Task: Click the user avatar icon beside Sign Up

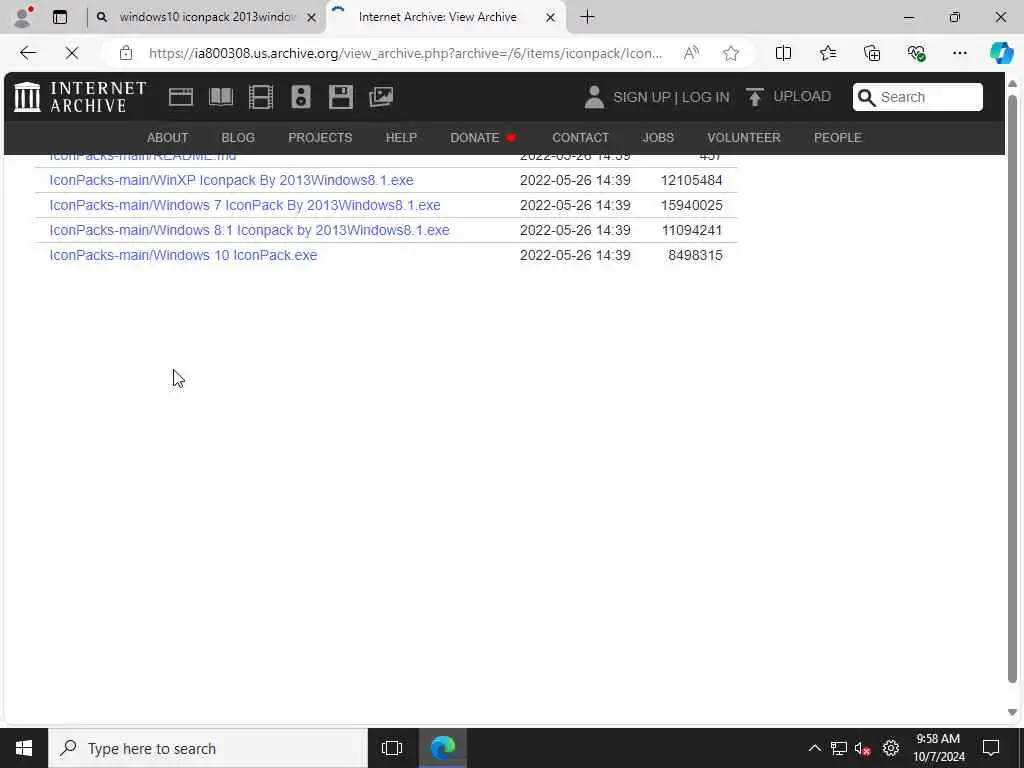Action: pos(594,97)
